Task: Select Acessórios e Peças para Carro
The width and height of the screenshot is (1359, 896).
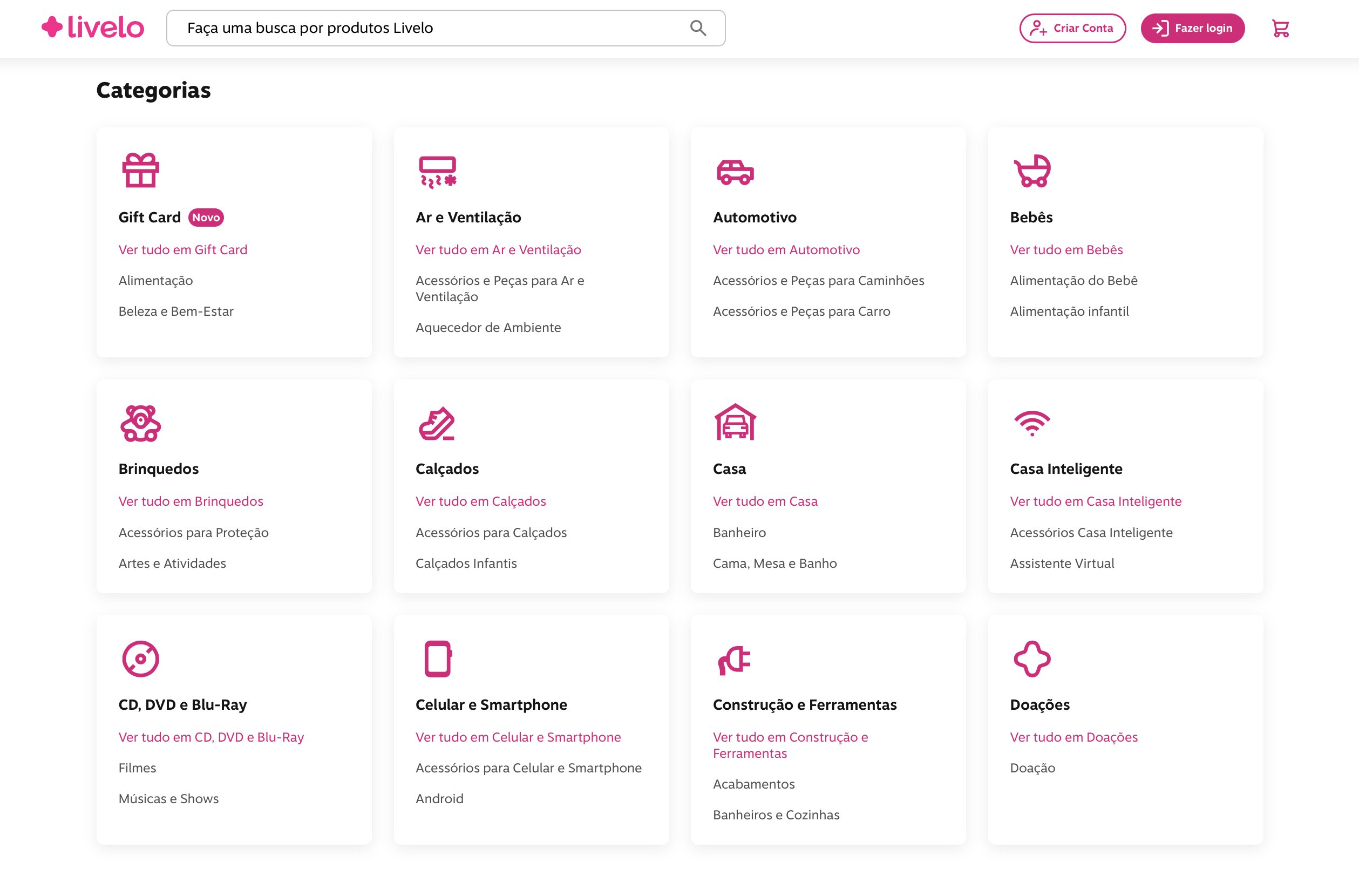Action: pos(801,311)
